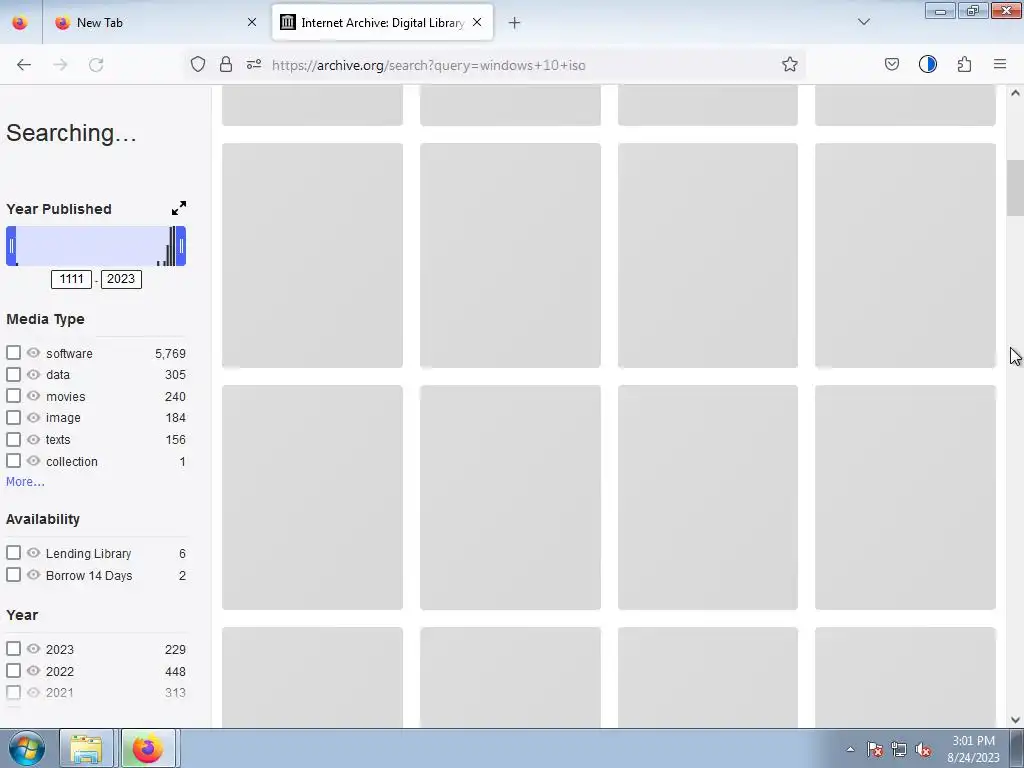Close the New Tab tab
Image resolution: width=1024 pixels, height=768 pixels.
[x=251, y=22]
